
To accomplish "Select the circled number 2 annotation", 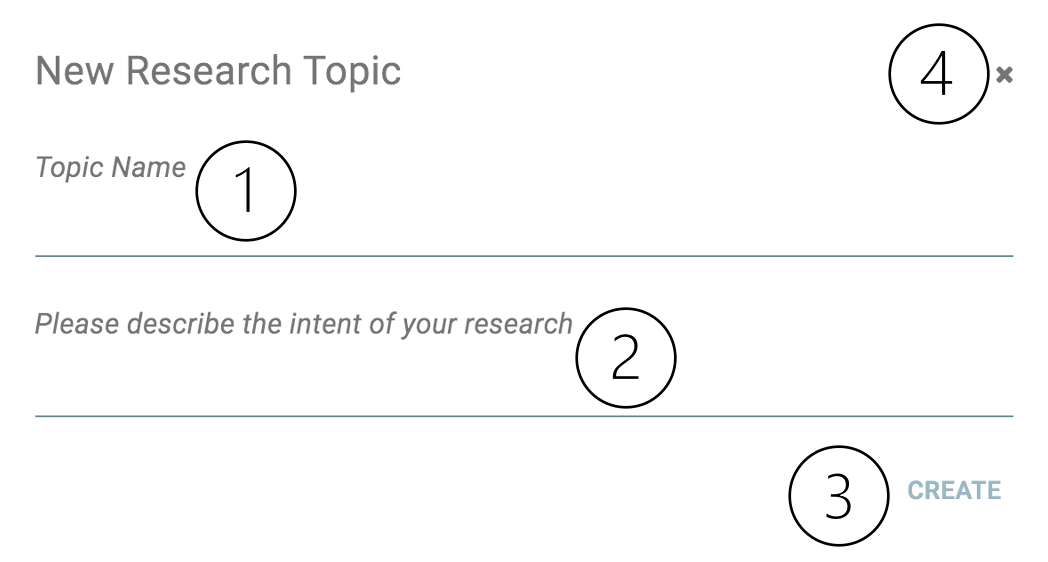I will coord(625,357).
